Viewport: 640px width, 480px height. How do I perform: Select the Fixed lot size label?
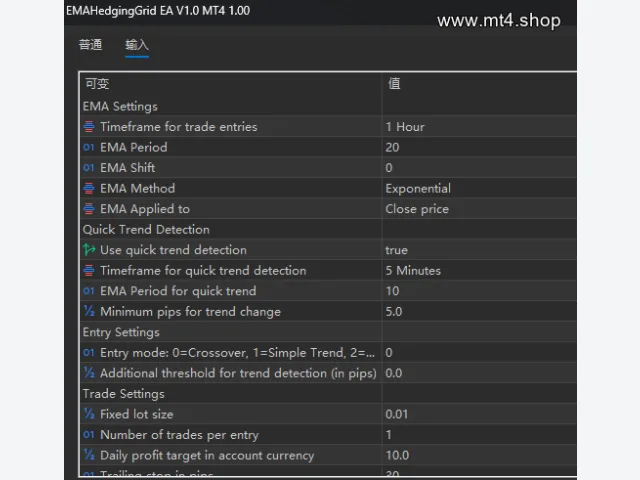pyautogui.click(x=136, y=414)
